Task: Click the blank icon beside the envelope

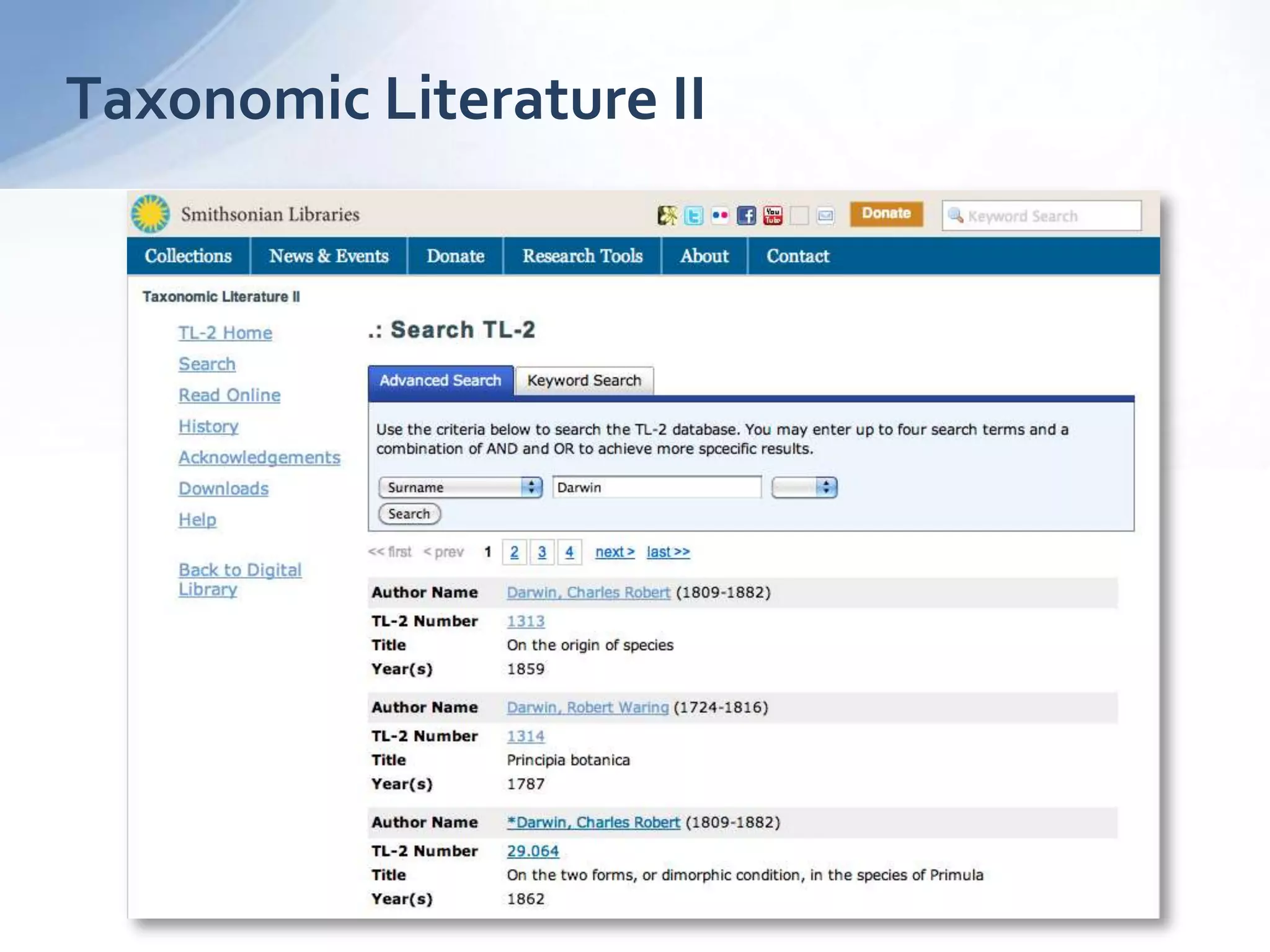Action: (x=799, y=216)
